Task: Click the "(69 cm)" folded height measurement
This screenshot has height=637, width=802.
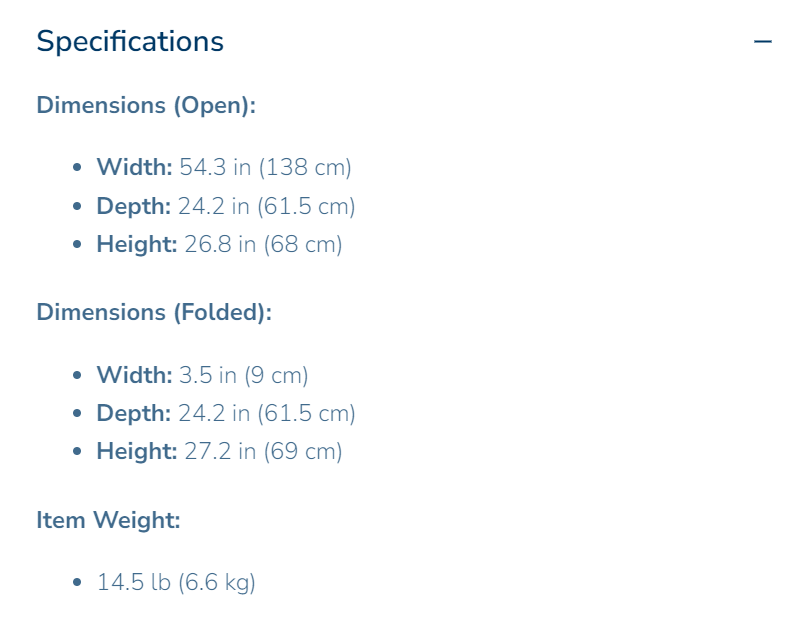Action: pyautogui.click(x=303, y=451)
